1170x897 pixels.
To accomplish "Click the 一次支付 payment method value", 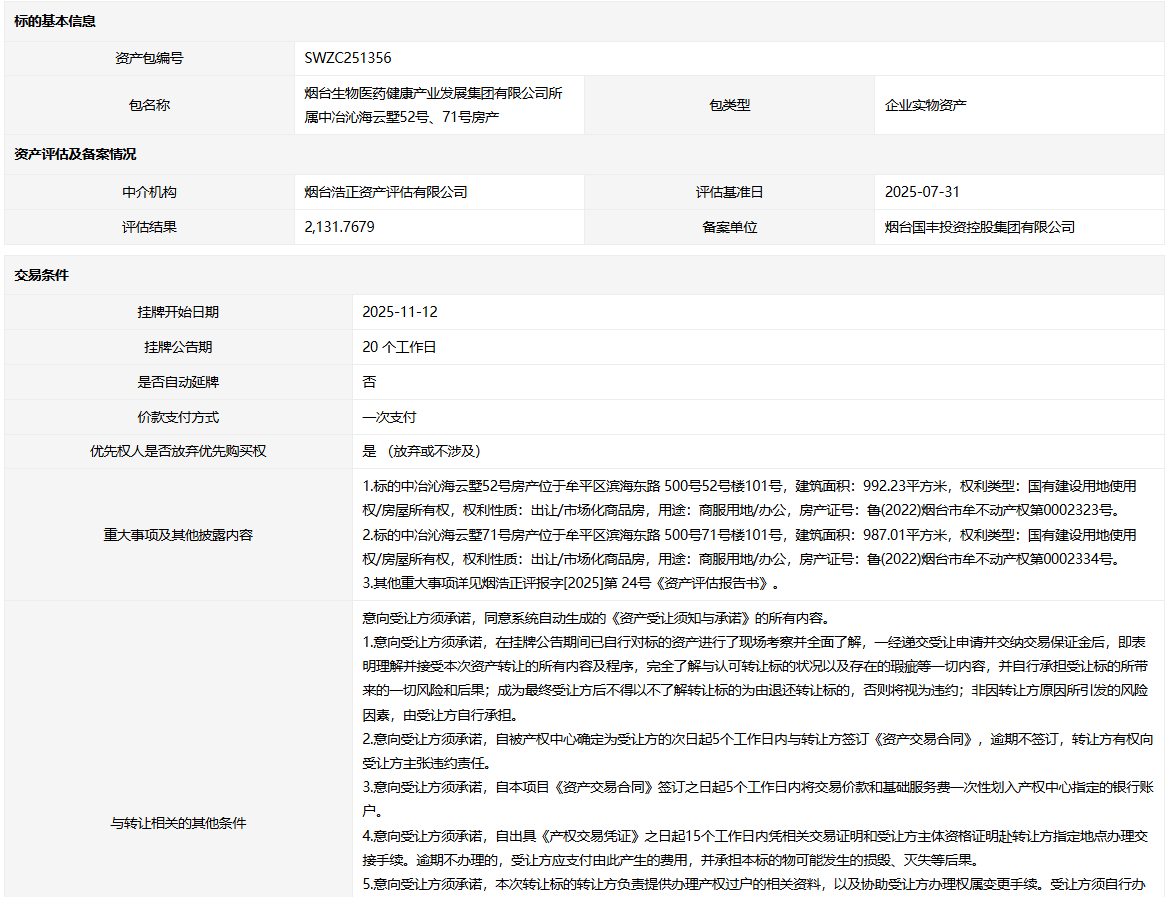I will click(389, 417).
